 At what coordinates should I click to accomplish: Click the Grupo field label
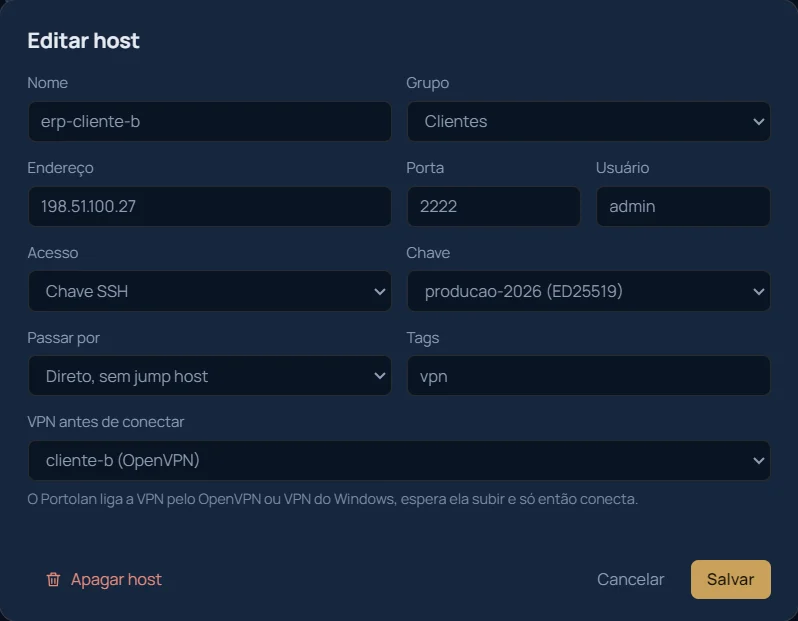[x=428, y=83]
